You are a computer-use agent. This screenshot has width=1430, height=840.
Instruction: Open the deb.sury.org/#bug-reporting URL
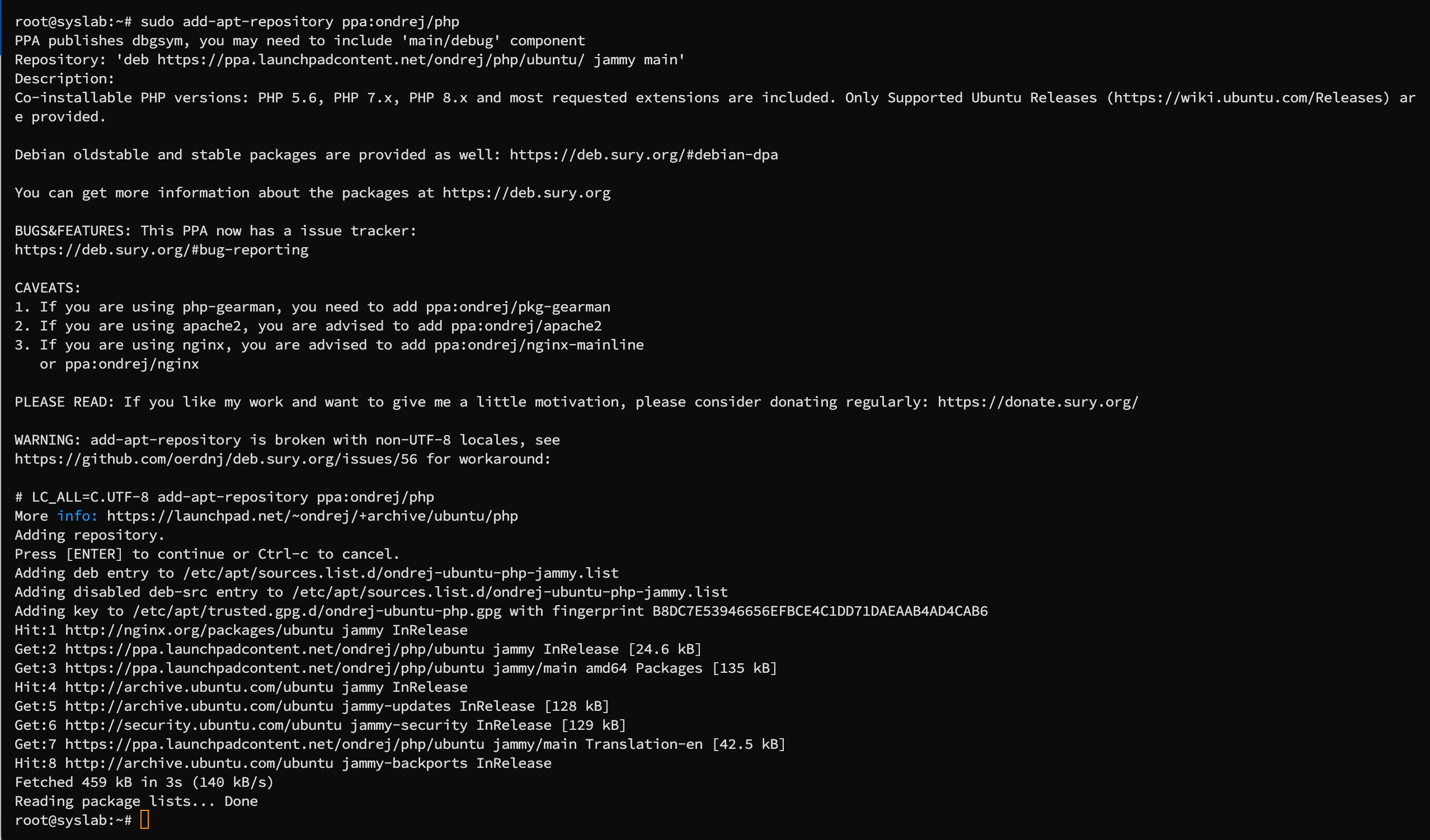pos(162,250)
